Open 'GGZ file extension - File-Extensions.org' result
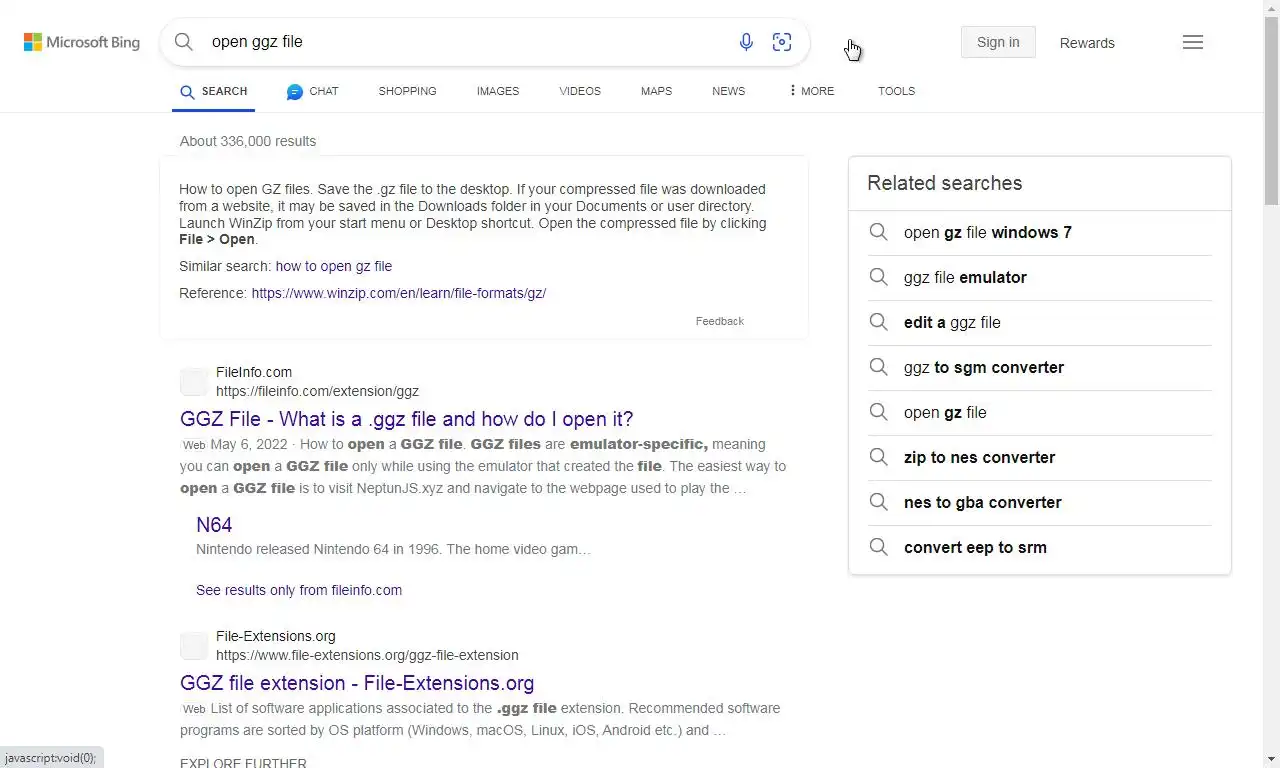 click(357, 683)
